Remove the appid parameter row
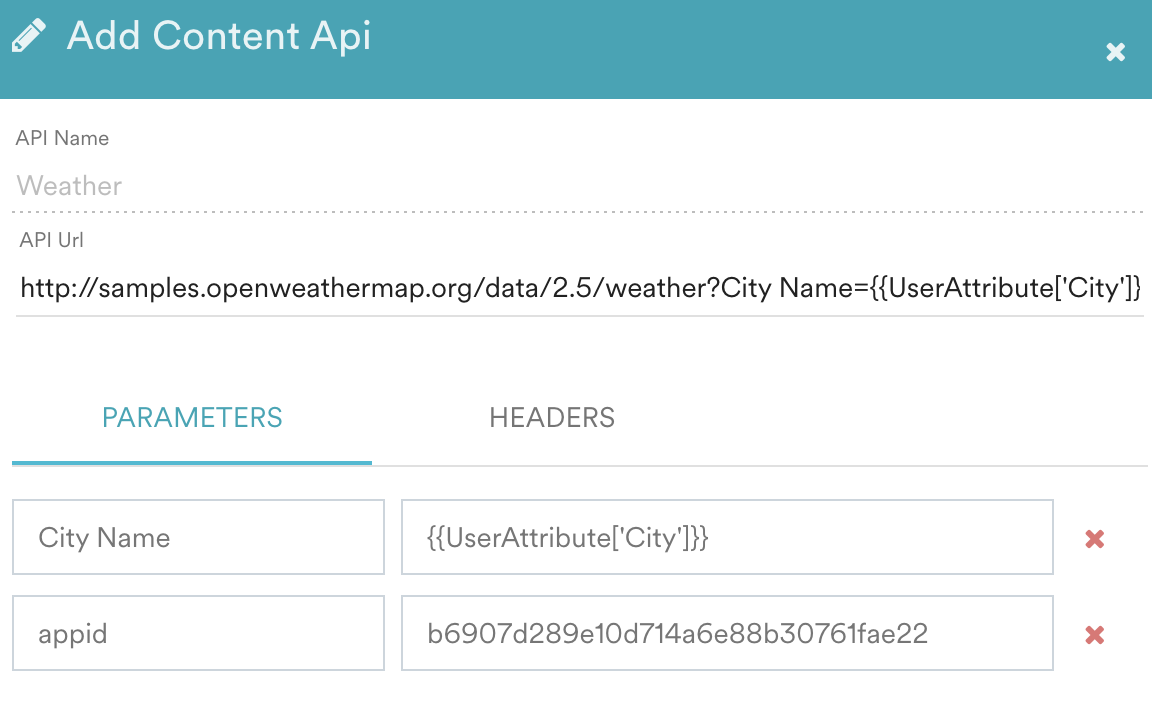This screenshot has height=727, width=1152. click(x=1094, y=634)
